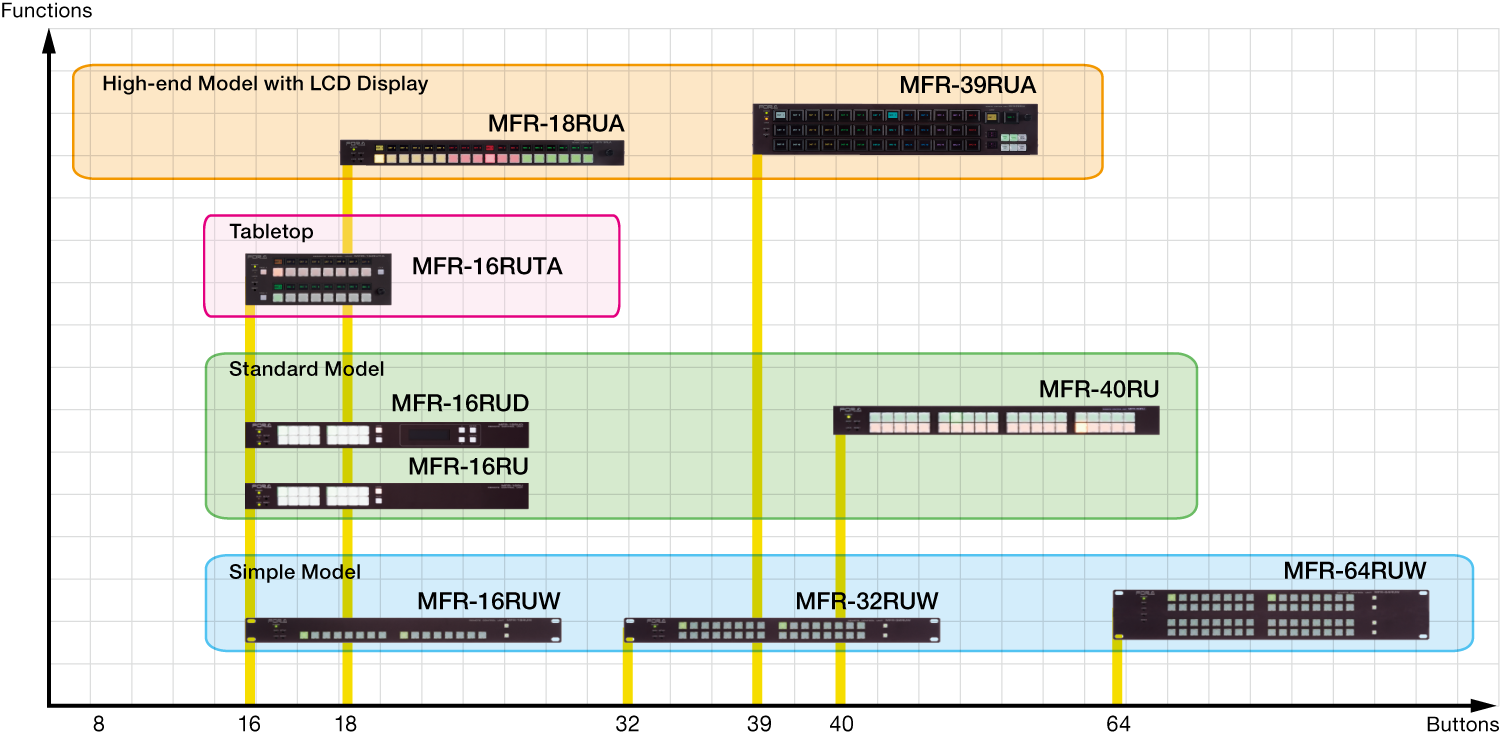Click the MFR-18RUA text label
1500x737 pixels.
point(556,124)
